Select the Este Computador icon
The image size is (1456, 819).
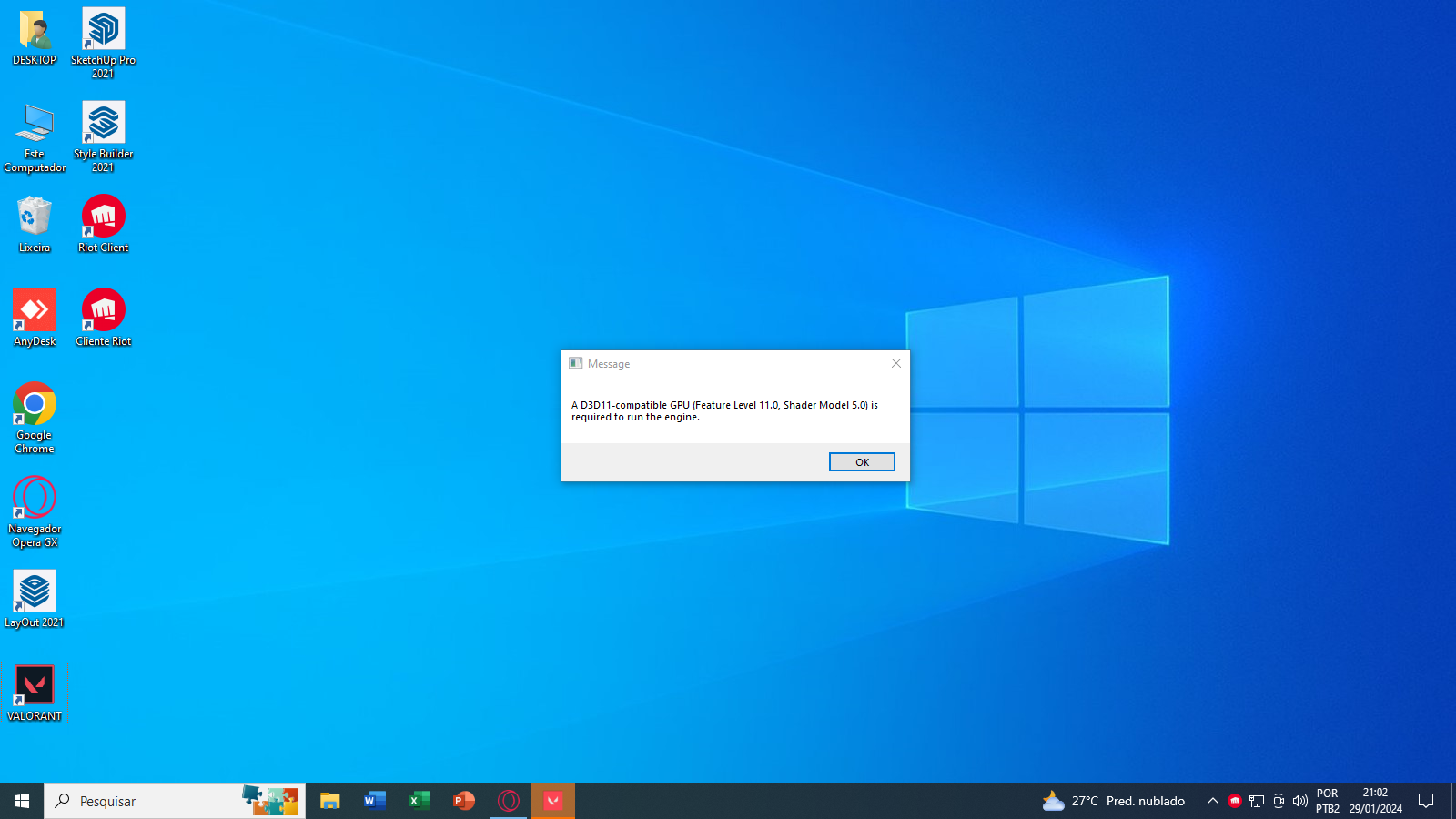click(35, 138)
